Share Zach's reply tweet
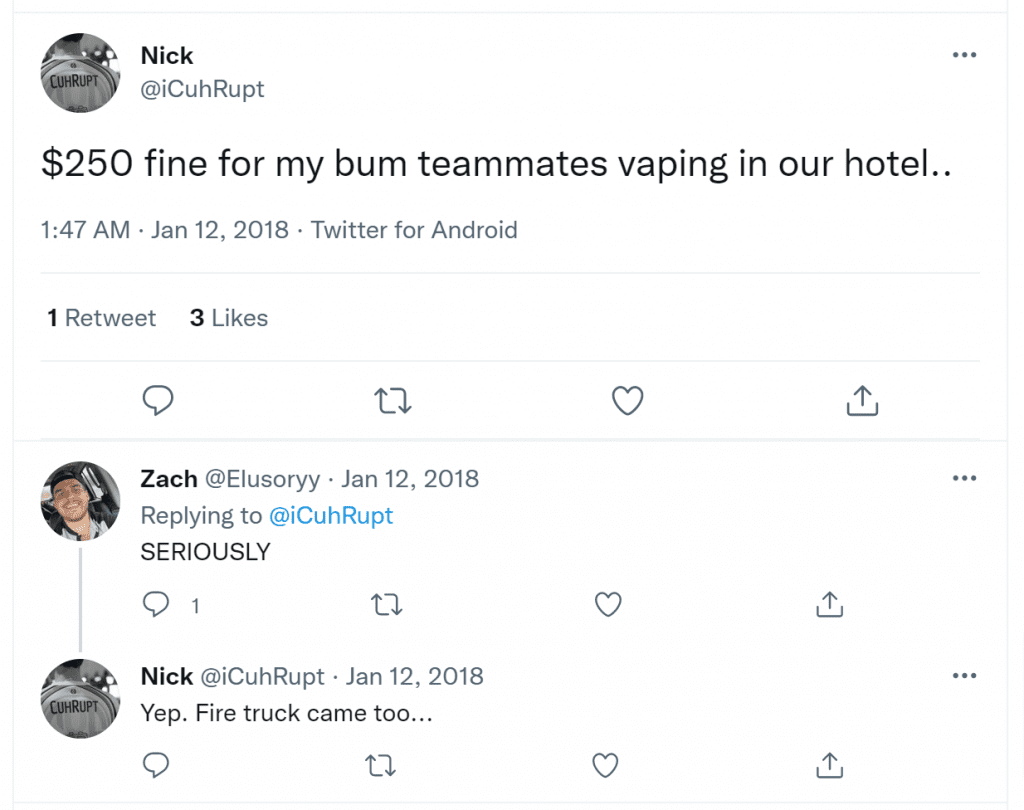This screenshot has height=810, width=1024. coord(829,604)
